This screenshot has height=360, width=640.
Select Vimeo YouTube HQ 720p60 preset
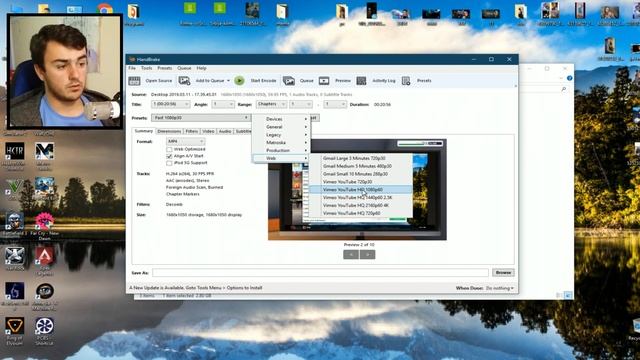tap(361, 213)
